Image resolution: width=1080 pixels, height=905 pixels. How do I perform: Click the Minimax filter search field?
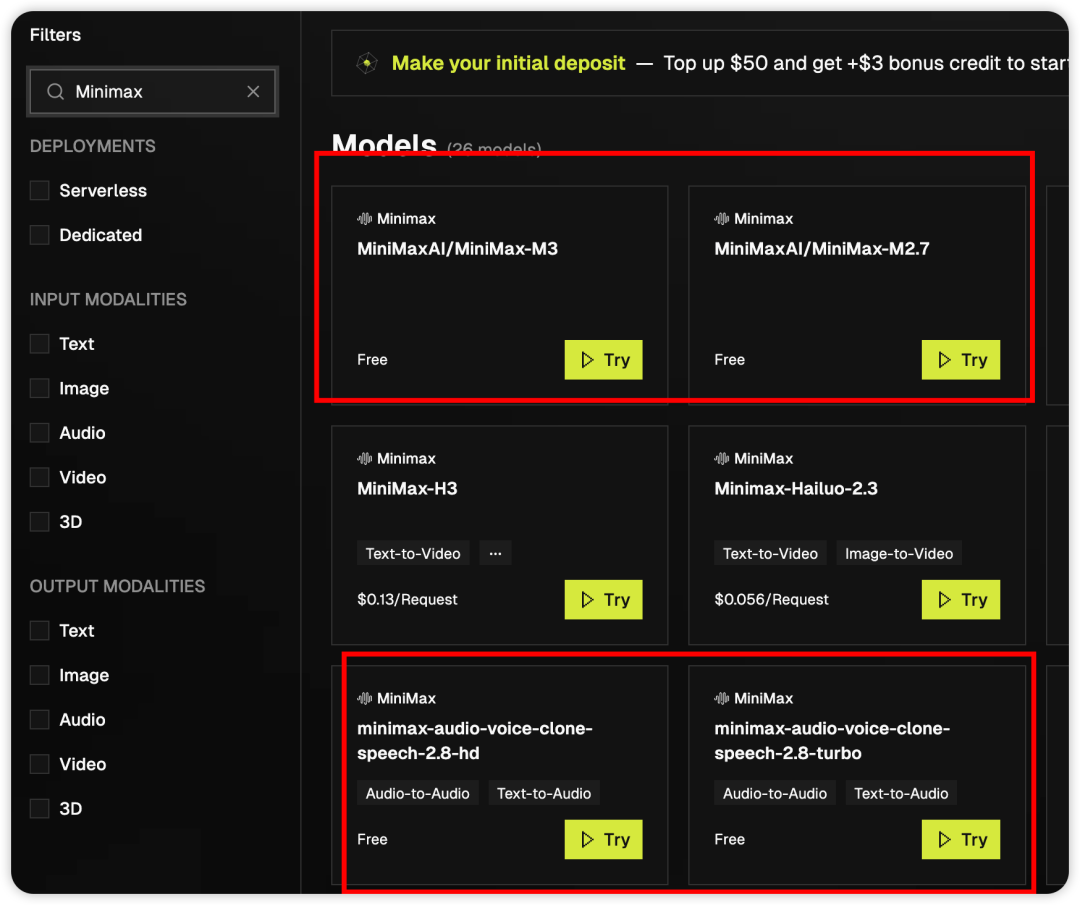coord(152,92)
